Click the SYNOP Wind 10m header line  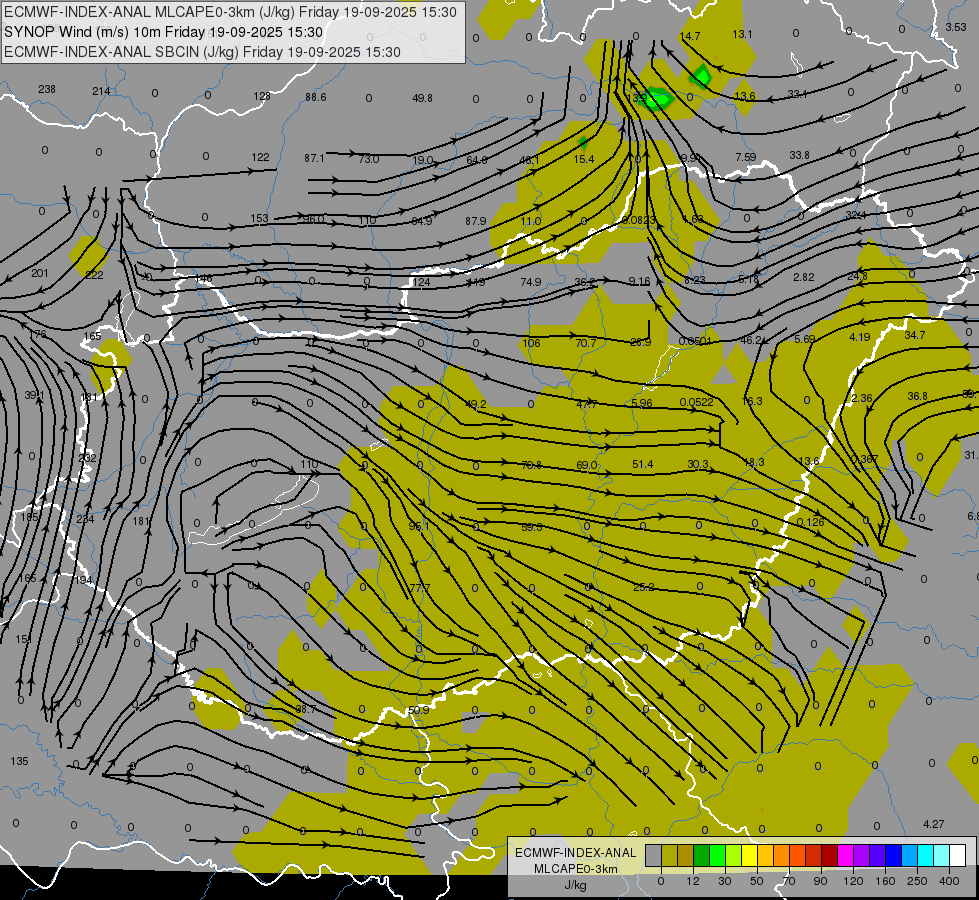point(164,32)
